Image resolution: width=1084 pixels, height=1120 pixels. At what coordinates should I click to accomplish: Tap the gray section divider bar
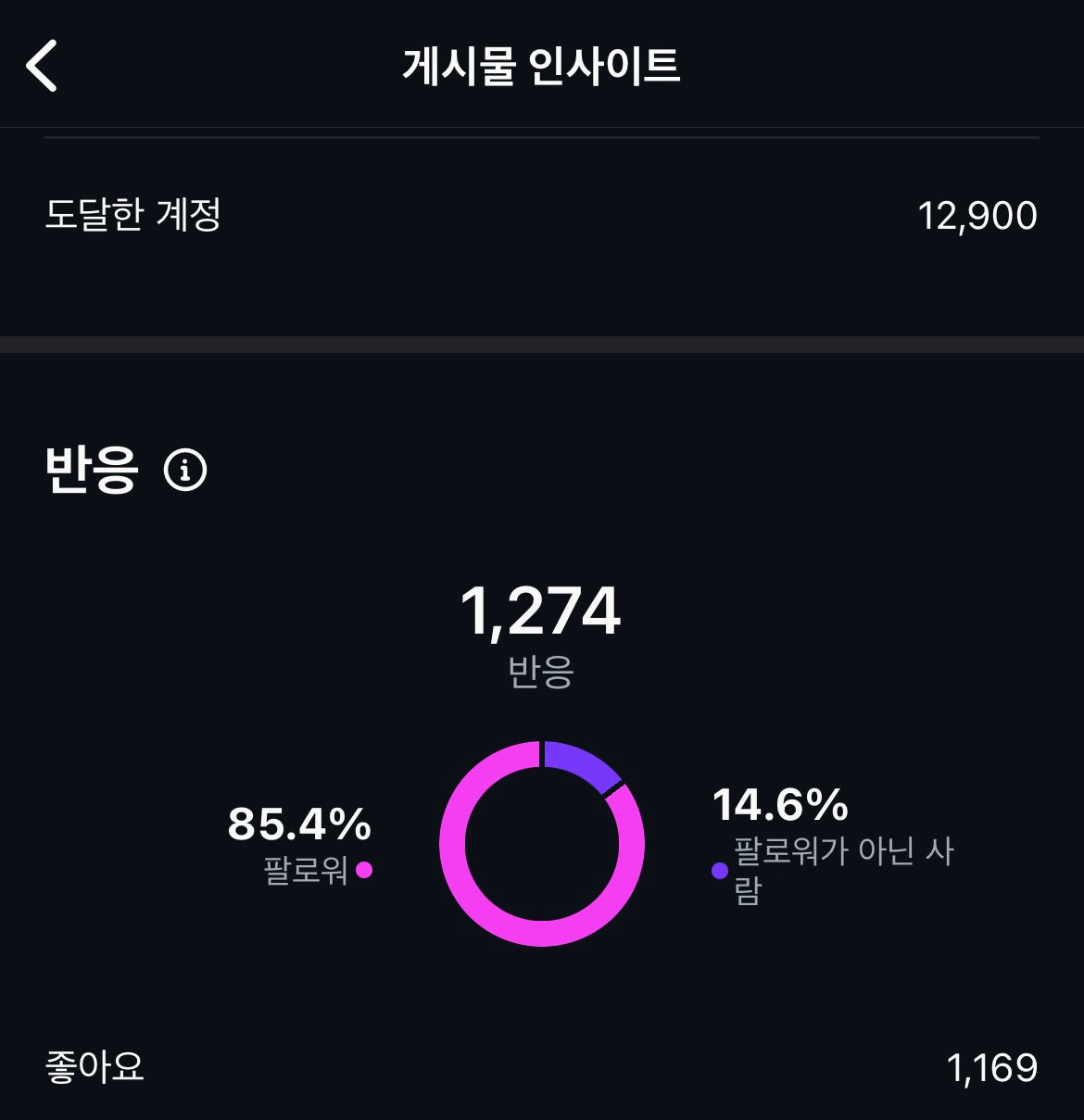point(542,345)
